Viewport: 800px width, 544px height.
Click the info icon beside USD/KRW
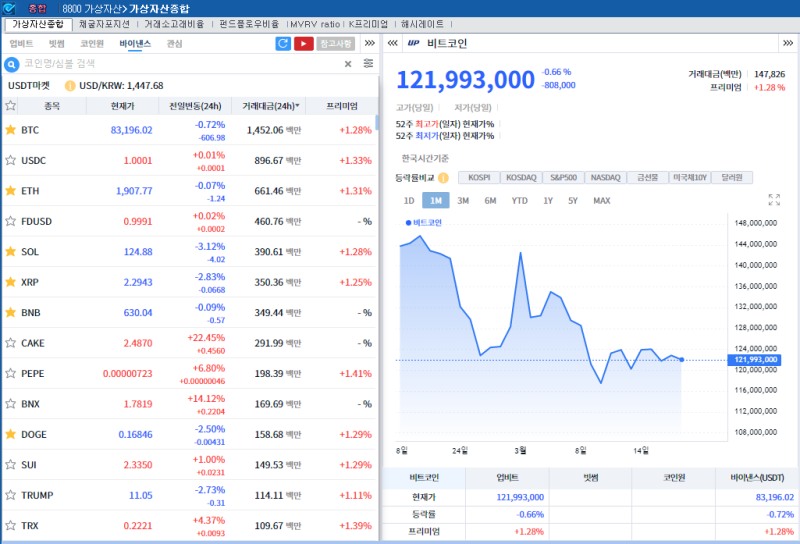[x=70, y=86]
